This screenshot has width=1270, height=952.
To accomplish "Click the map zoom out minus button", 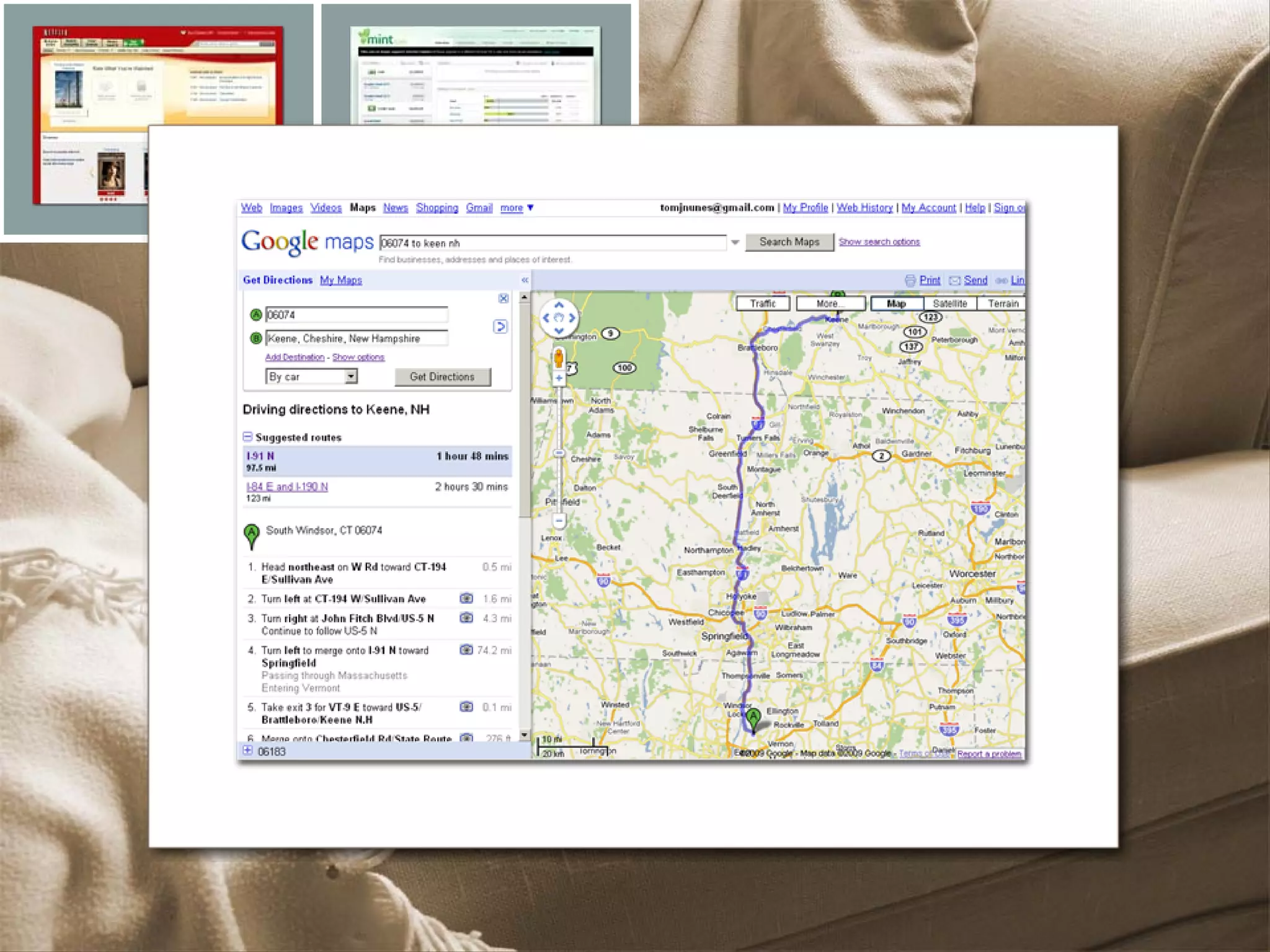I will pyautogui.click(x=559, y=521).
